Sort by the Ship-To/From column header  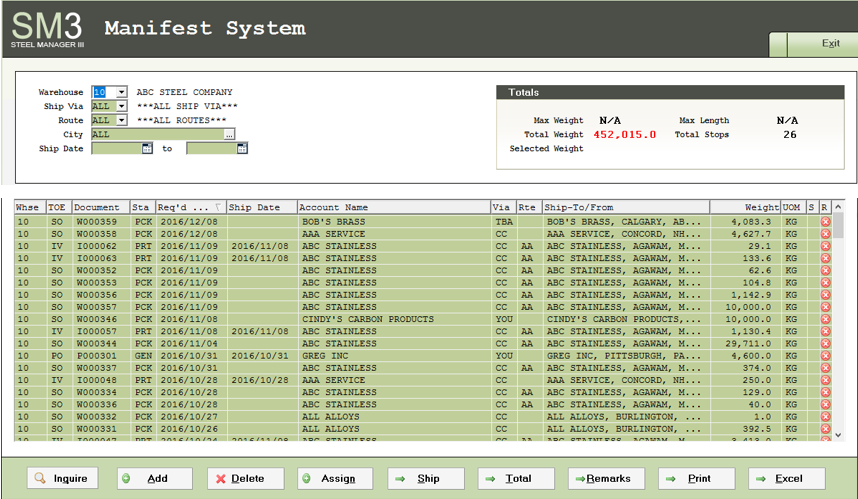626,207
